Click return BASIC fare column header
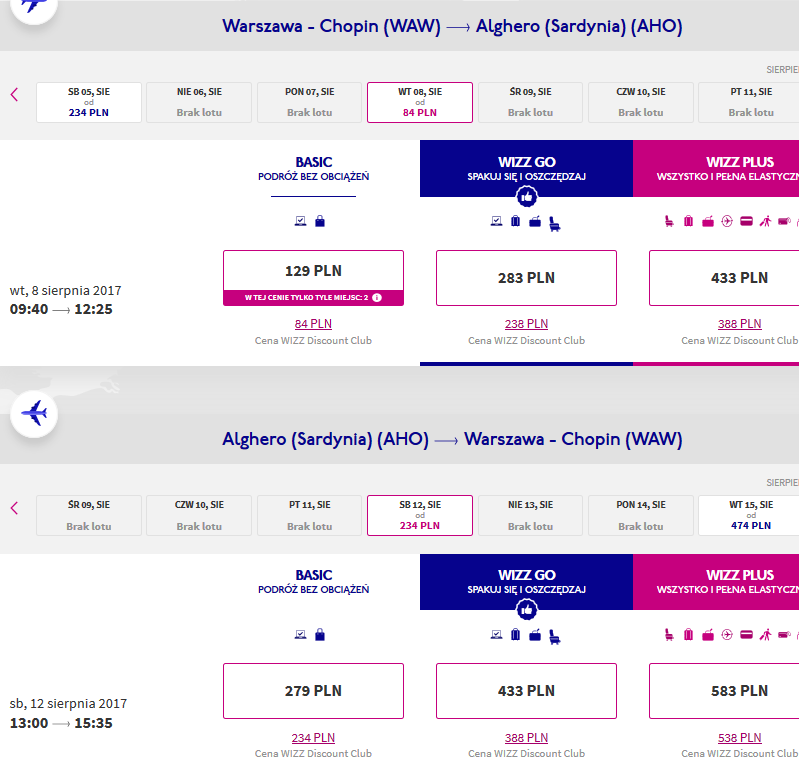This screenshot has width=799, height=759. 313,582
